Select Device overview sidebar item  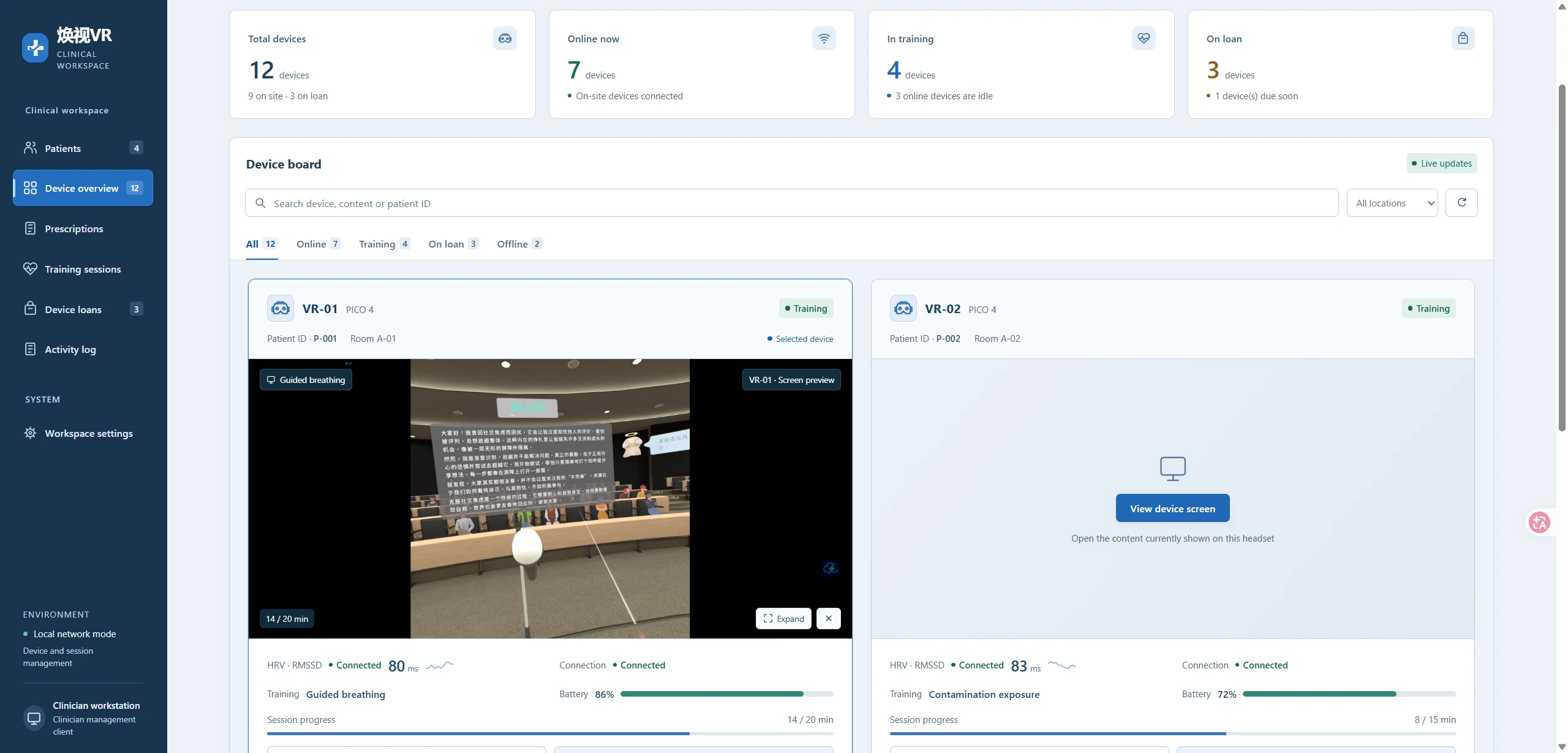pyautogui.click(x=83, y=188)
